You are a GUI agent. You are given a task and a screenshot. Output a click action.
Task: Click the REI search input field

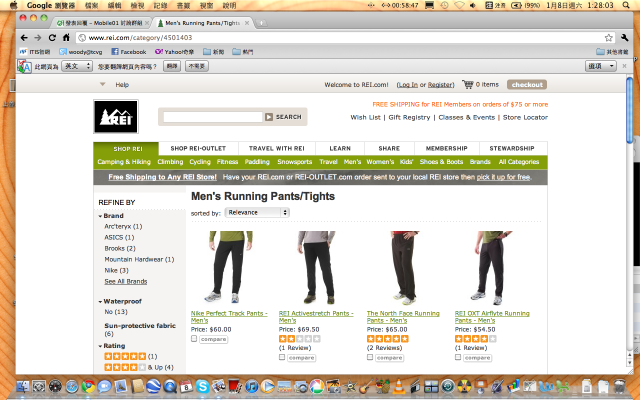pos(213,117)
